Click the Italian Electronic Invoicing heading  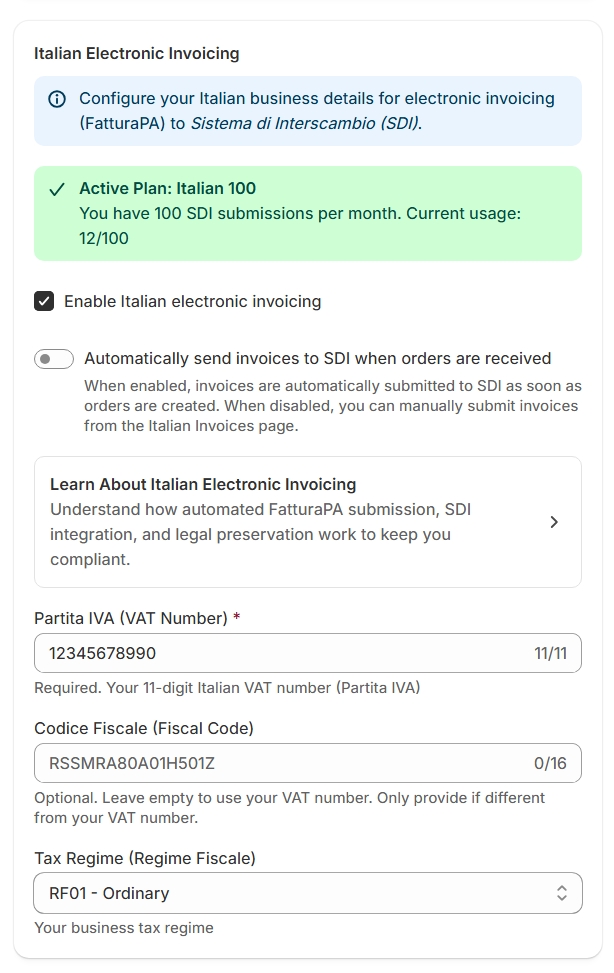137,52
